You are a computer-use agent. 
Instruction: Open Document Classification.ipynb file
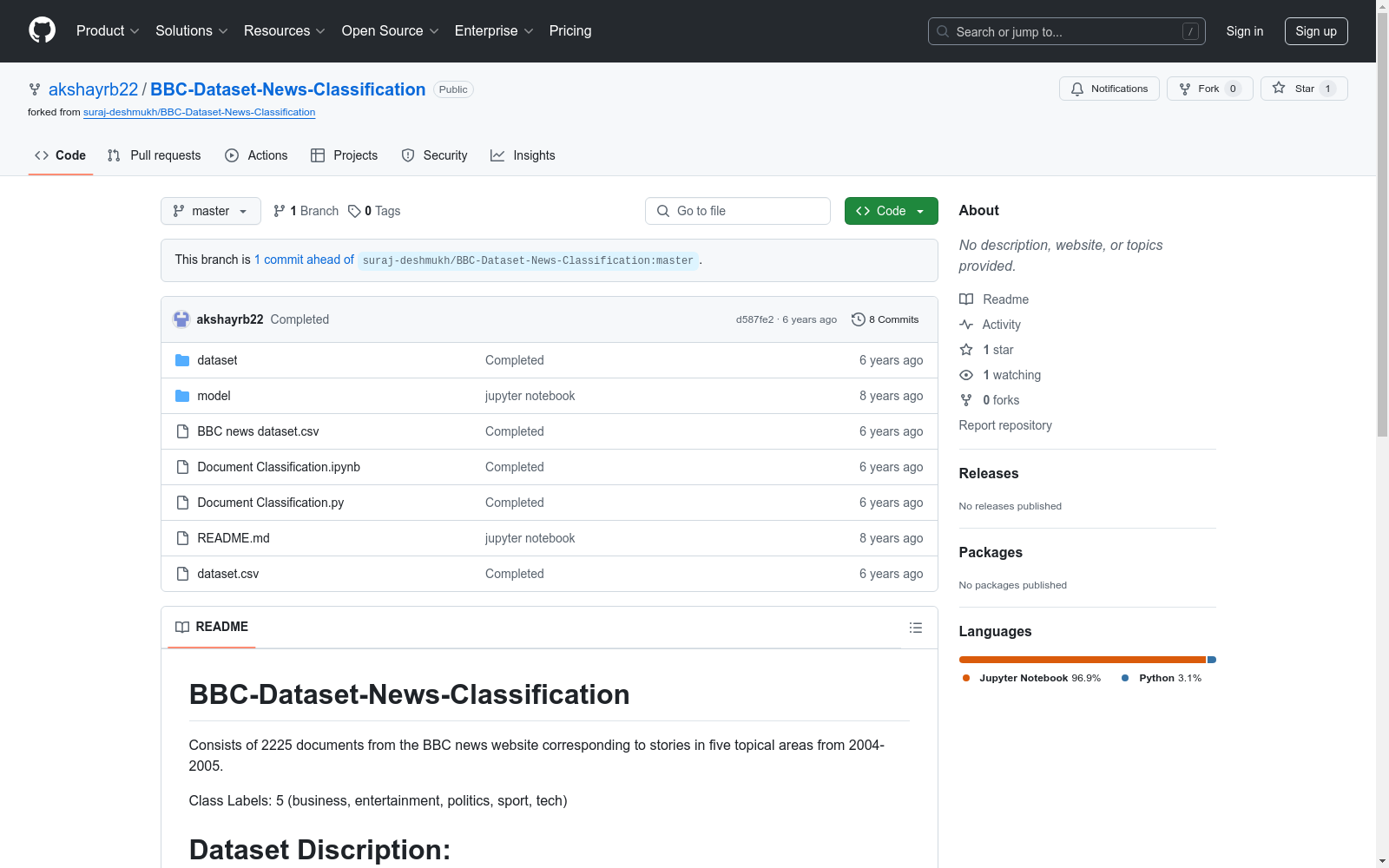coord(279,467)
